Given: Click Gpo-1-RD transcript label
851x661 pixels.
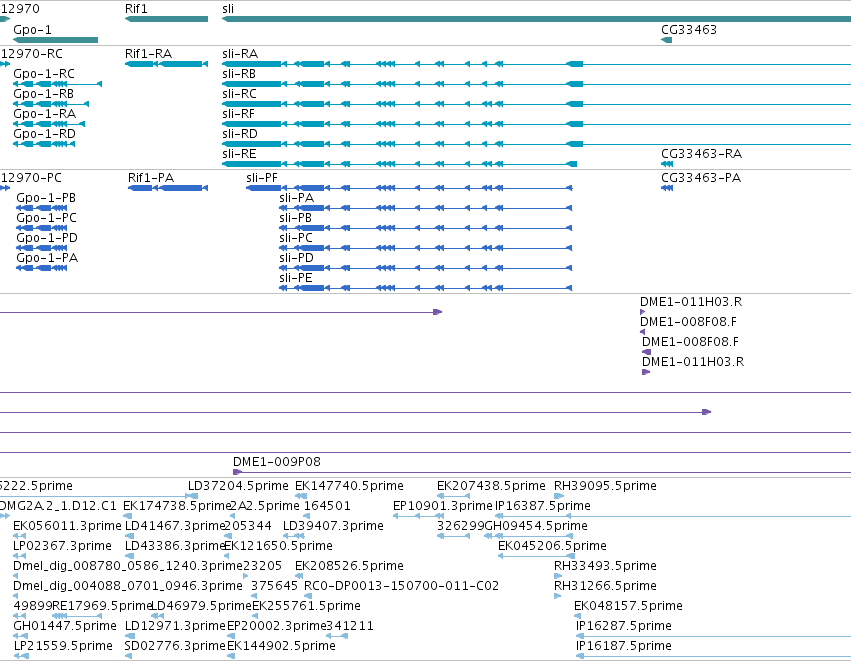Looking at the screenshot, I should (x=45, y=134).
